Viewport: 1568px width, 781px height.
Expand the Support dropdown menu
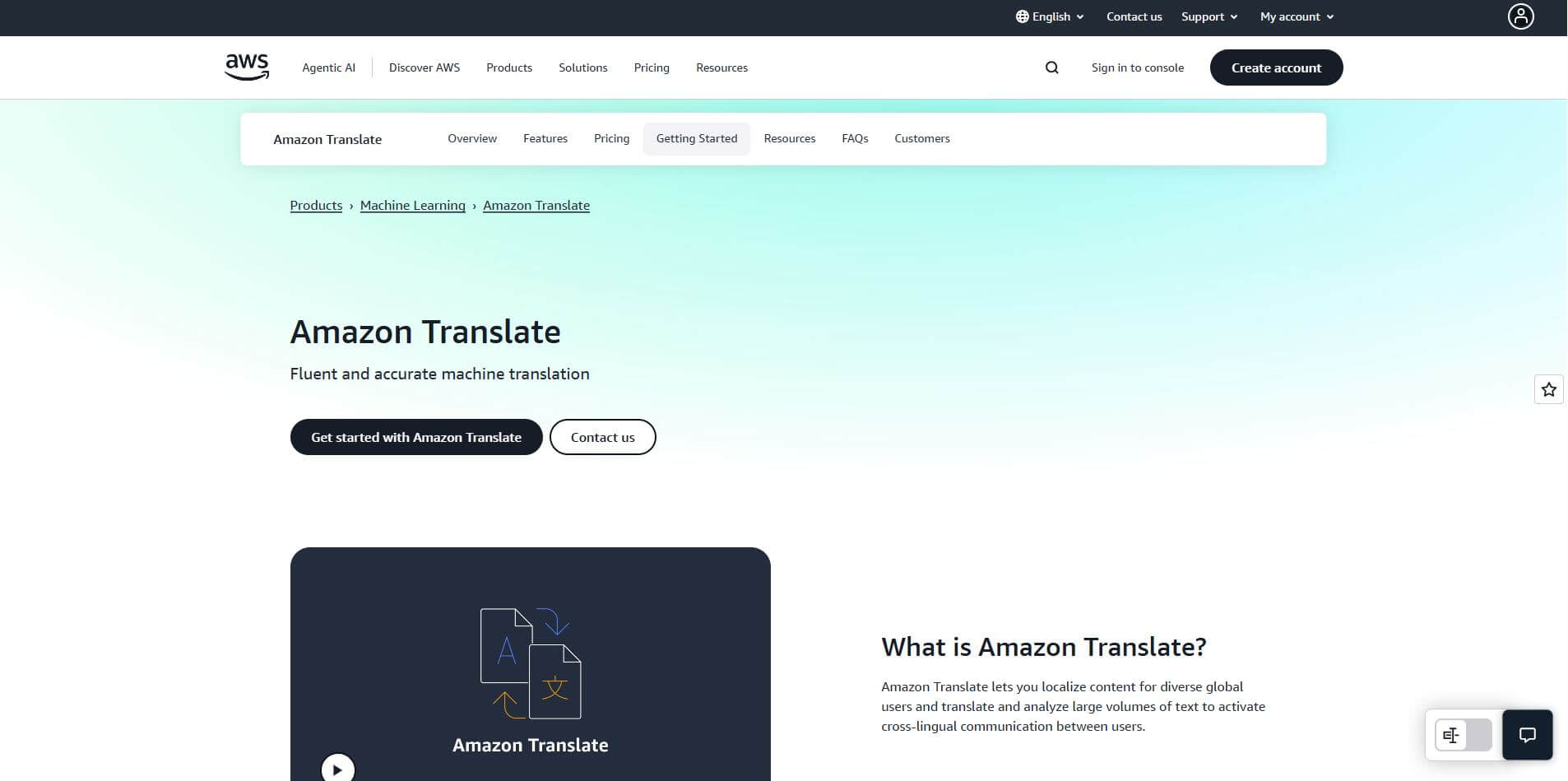1208,16
